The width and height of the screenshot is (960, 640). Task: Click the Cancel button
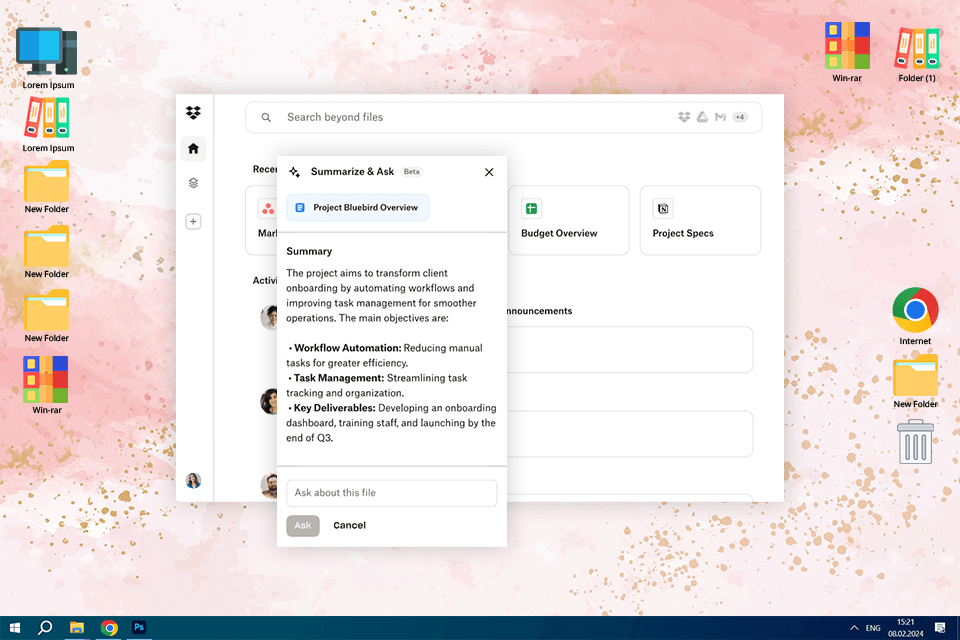(x=350, y=525)
